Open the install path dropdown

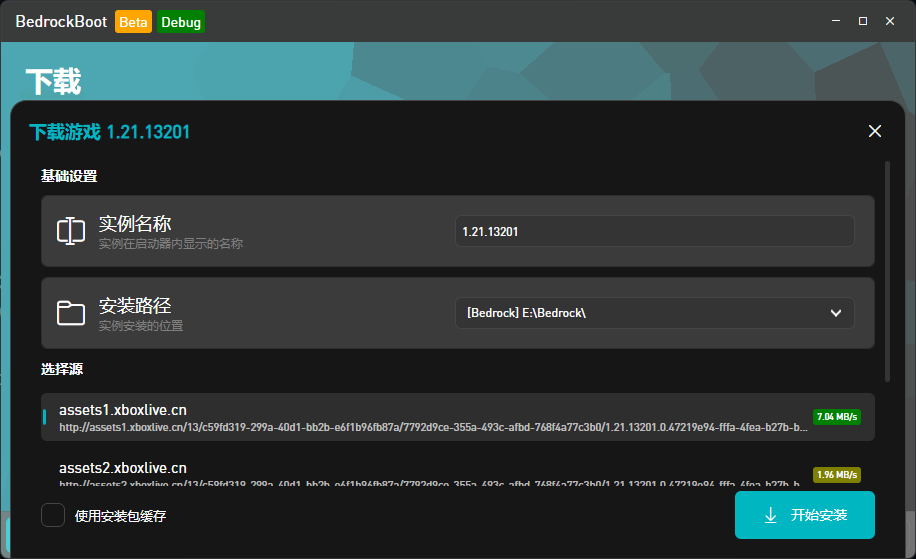tap(654, 313)
